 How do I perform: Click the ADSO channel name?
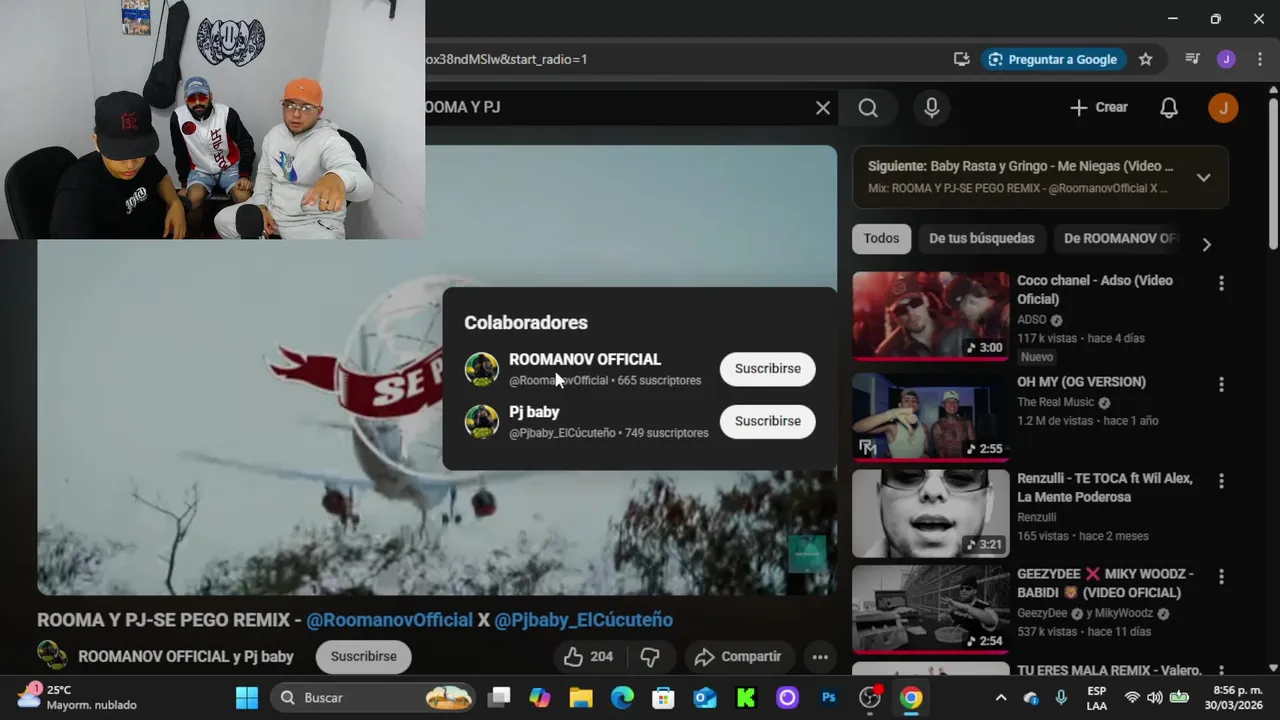point(1031,320)
